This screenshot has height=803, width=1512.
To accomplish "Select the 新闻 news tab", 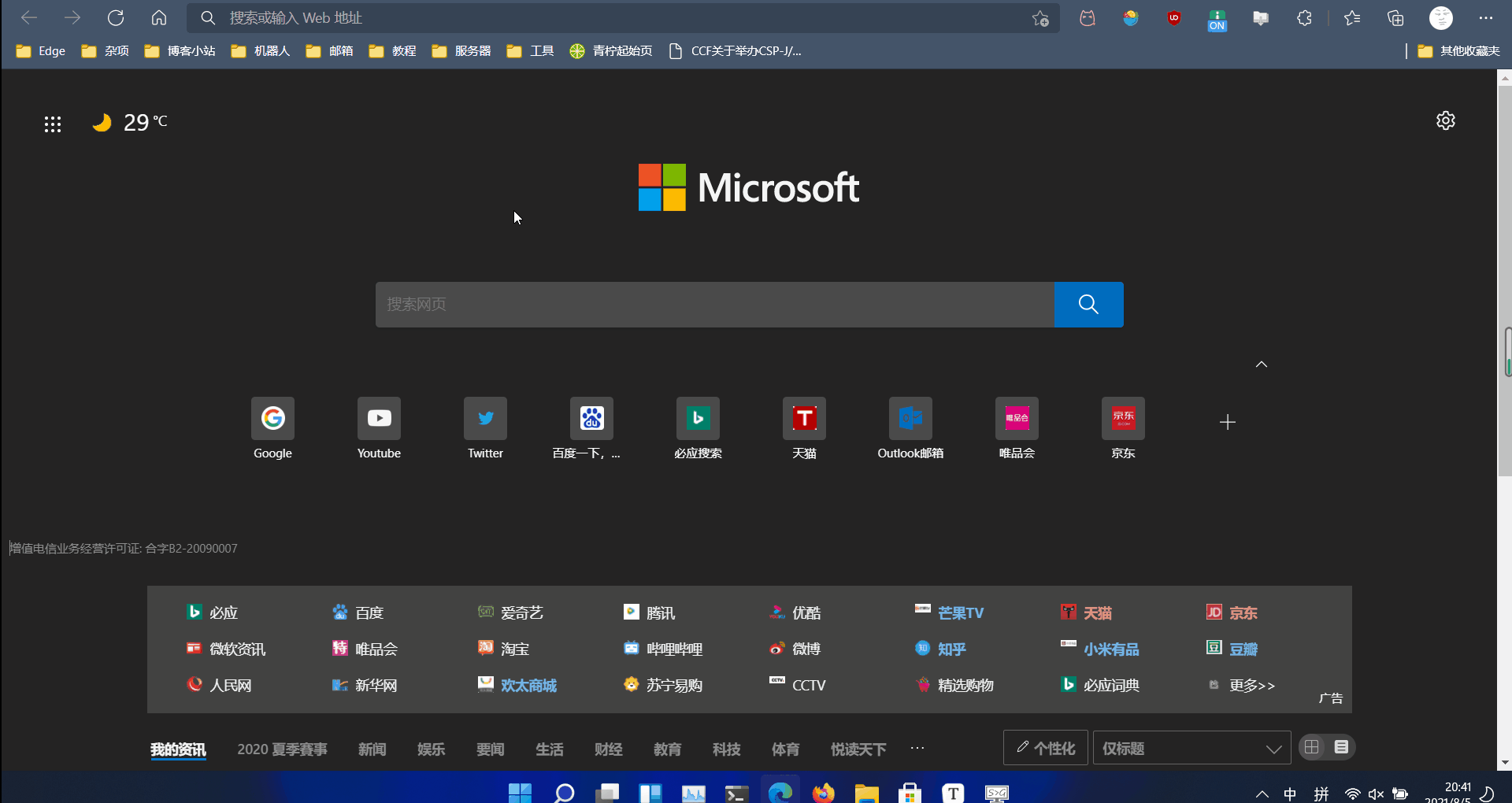I will click(x=372, y=749).
